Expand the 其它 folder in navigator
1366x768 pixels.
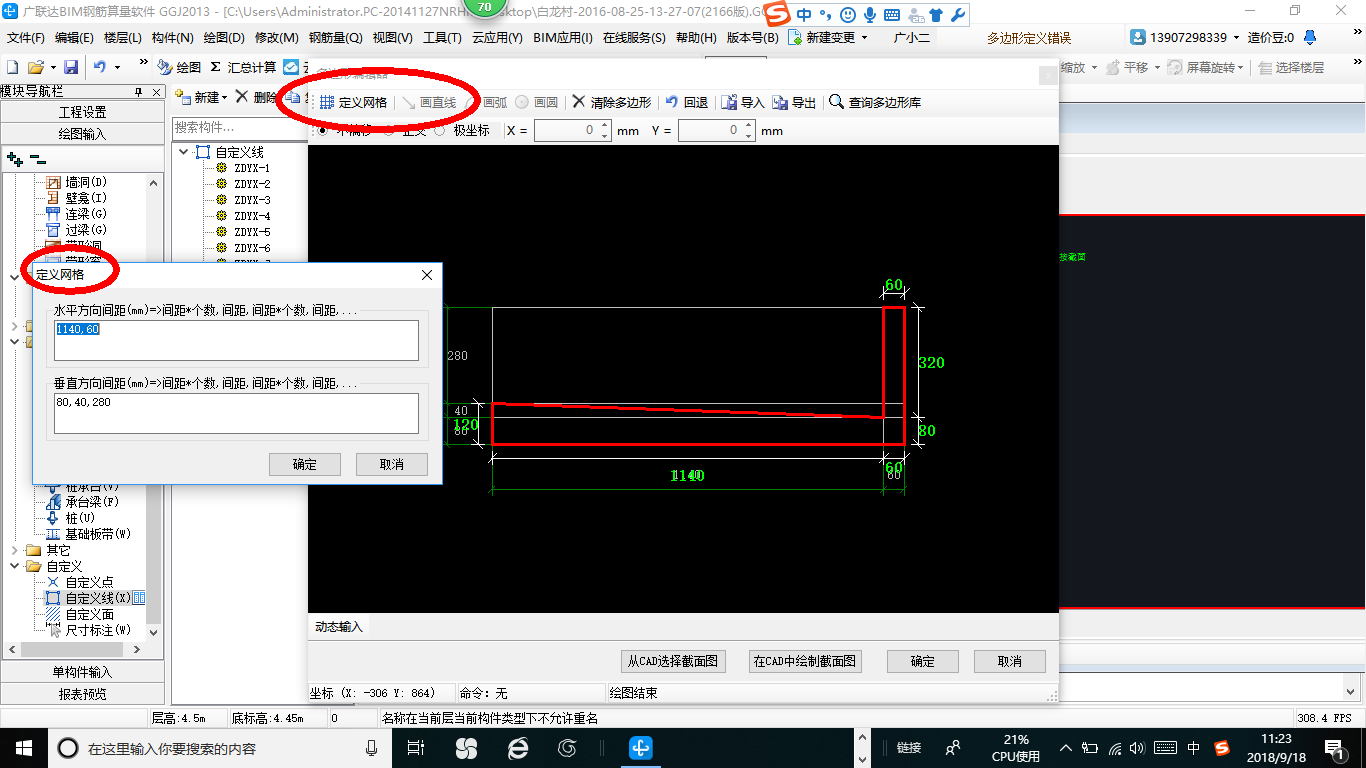[x=14, y=550]
